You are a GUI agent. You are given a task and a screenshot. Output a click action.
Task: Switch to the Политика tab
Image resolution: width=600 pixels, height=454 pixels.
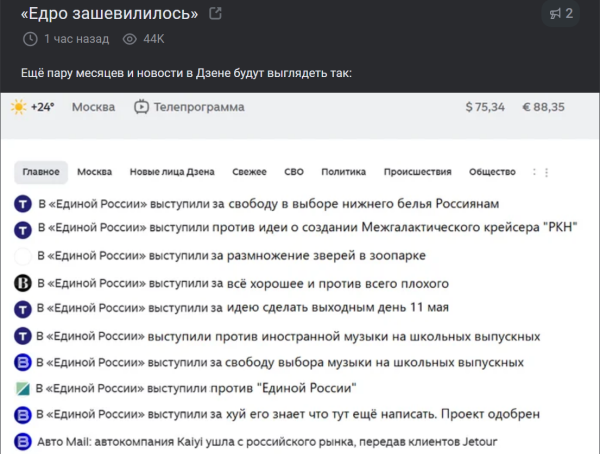coord(344,172)
